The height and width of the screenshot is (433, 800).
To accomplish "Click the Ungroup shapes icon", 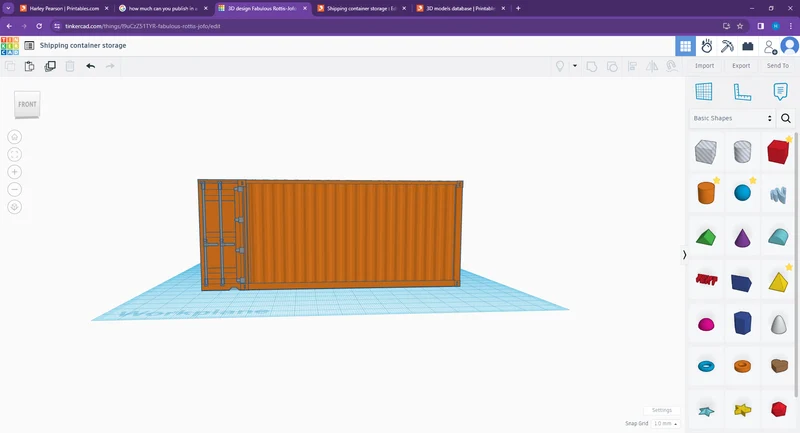I will 612,66.
